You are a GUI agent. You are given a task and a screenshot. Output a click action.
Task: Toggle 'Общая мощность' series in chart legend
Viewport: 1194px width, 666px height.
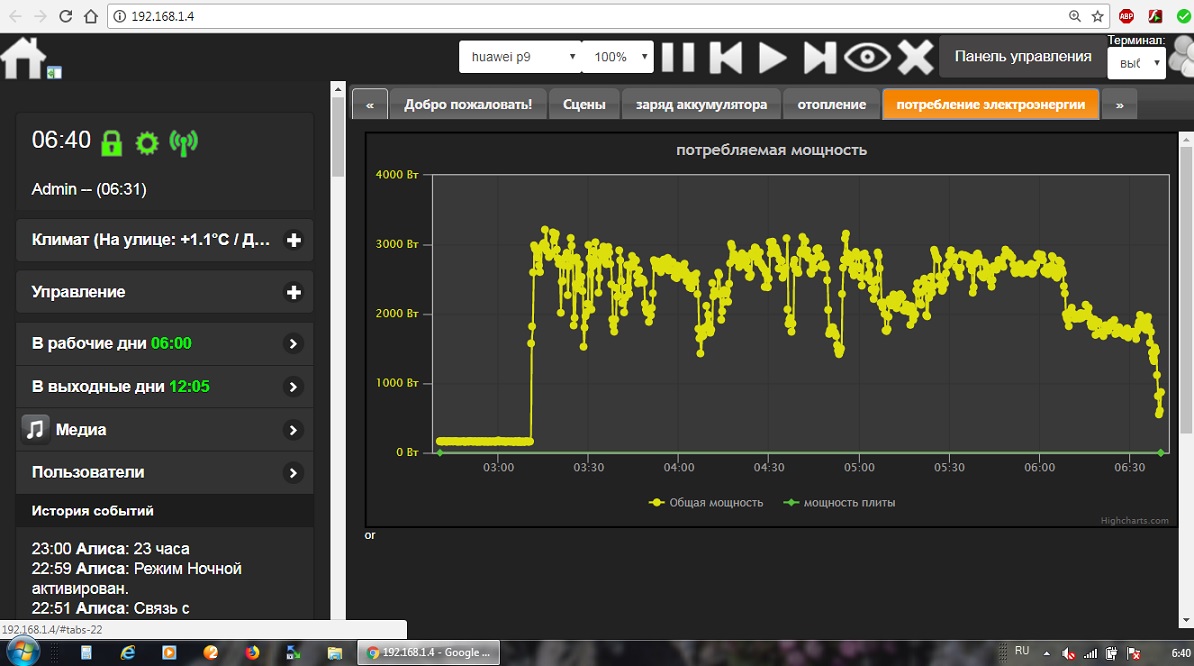tap(707, 502)
